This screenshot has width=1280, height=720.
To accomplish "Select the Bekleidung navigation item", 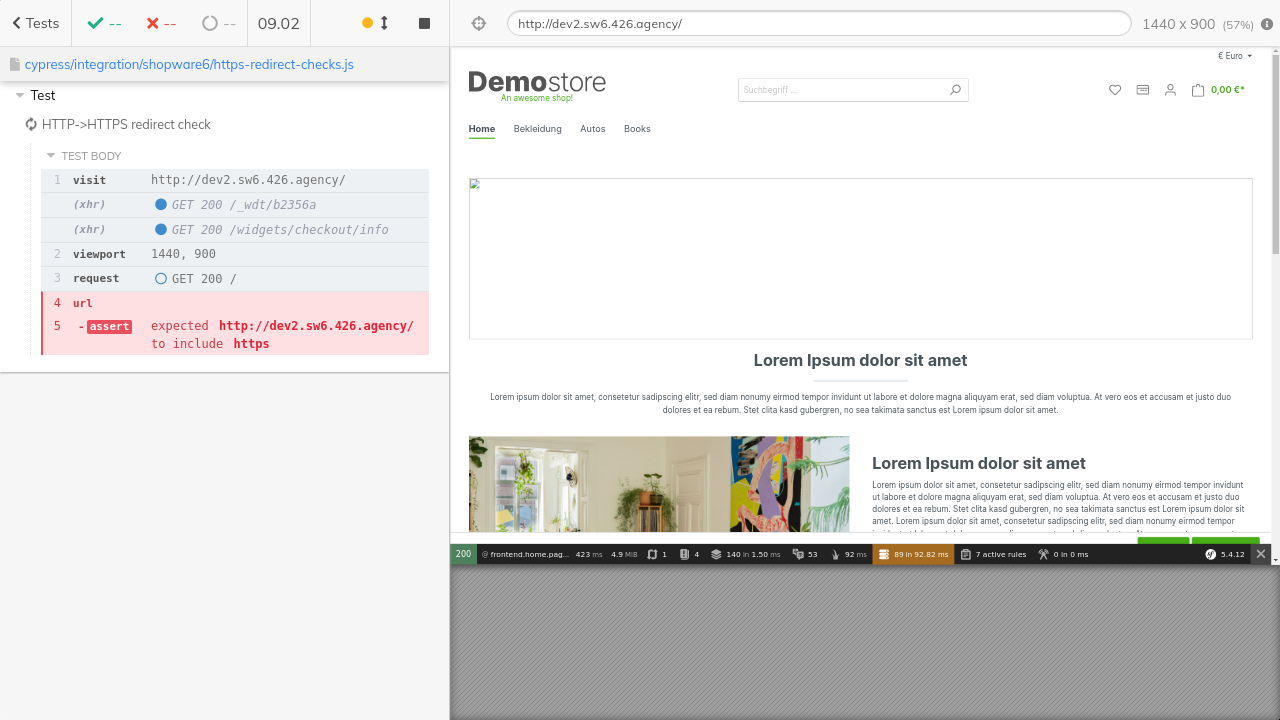I will tap(537, 129).
